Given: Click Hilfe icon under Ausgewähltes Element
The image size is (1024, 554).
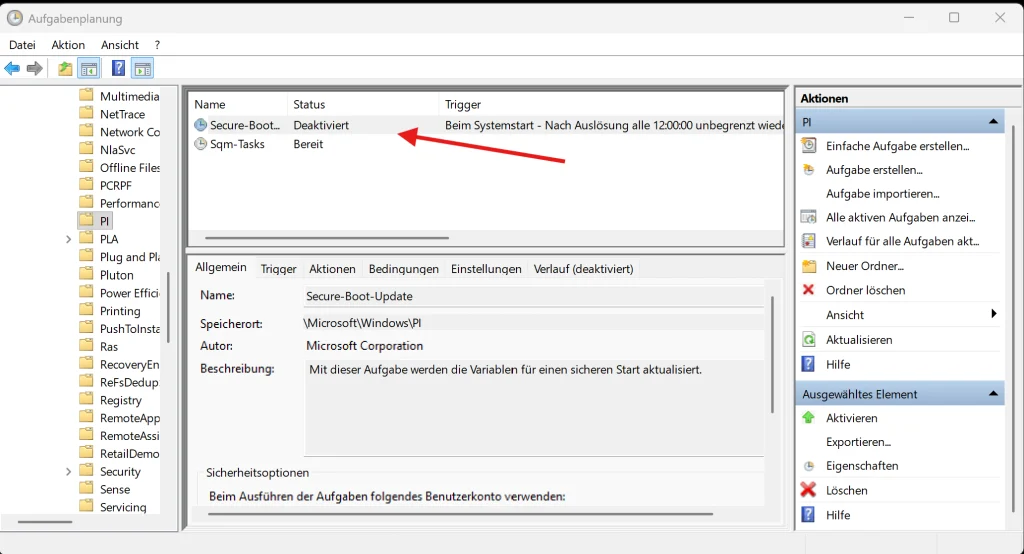Looking at the screenshot, I should 808,514.
